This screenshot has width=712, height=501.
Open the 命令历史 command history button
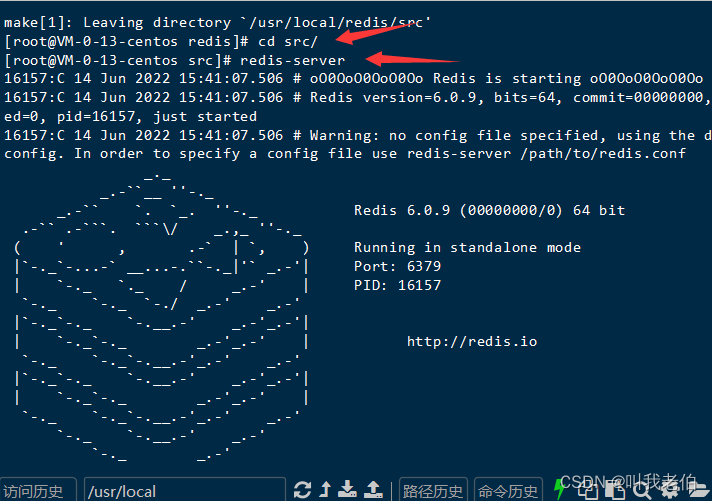(x=508, y=490)
